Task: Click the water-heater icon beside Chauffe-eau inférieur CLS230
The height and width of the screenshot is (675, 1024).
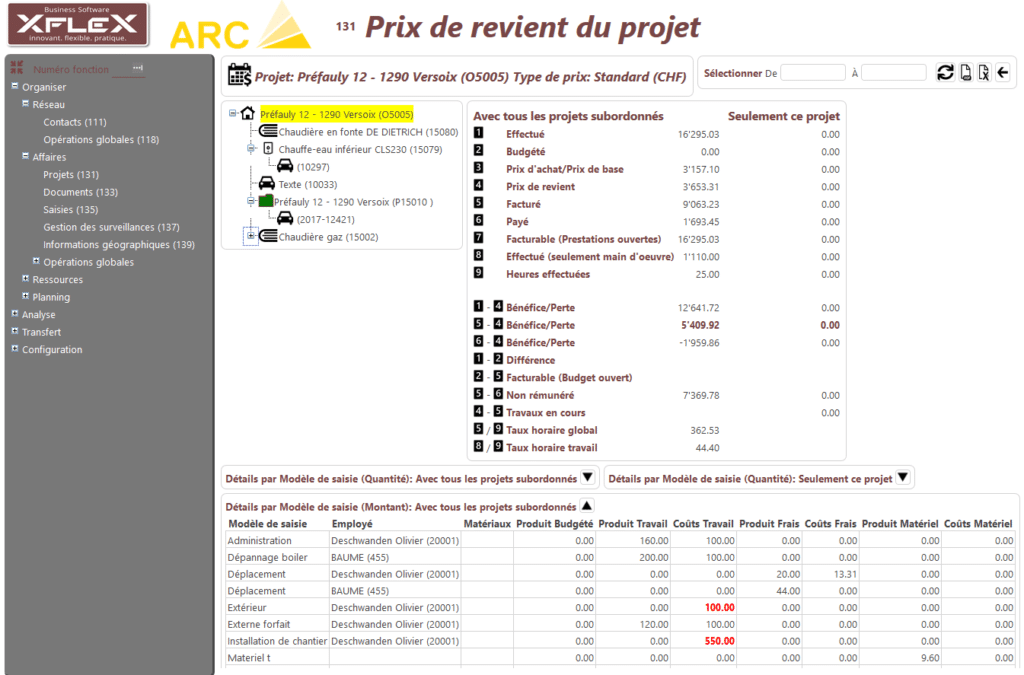Action: click(268, 149)
